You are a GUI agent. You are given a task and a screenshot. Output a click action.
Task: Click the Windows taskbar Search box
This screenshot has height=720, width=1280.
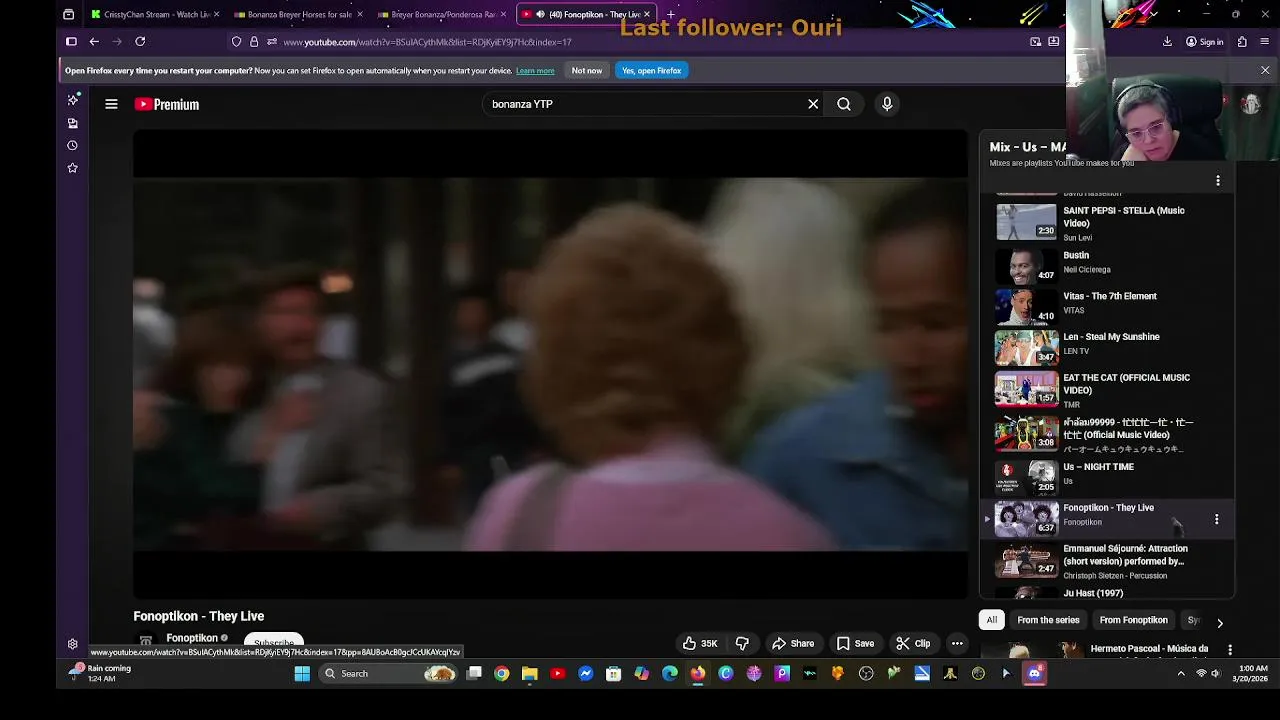(389, 674)
